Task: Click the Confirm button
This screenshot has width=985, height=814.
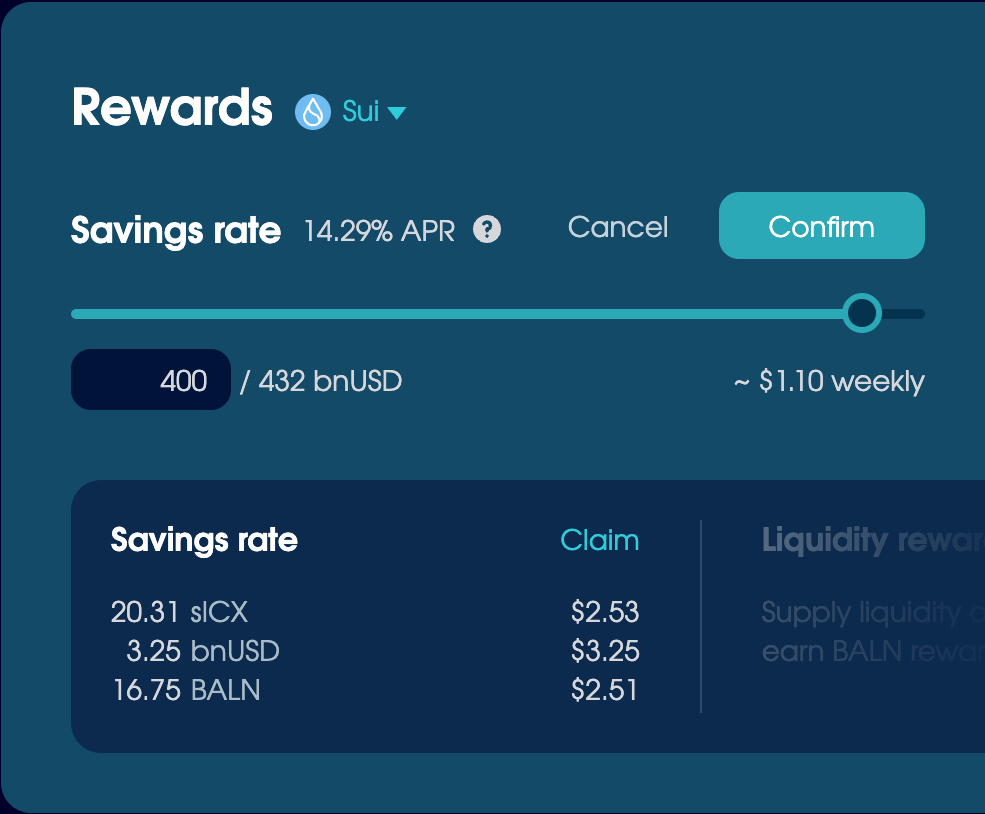Action: (821, 226)
